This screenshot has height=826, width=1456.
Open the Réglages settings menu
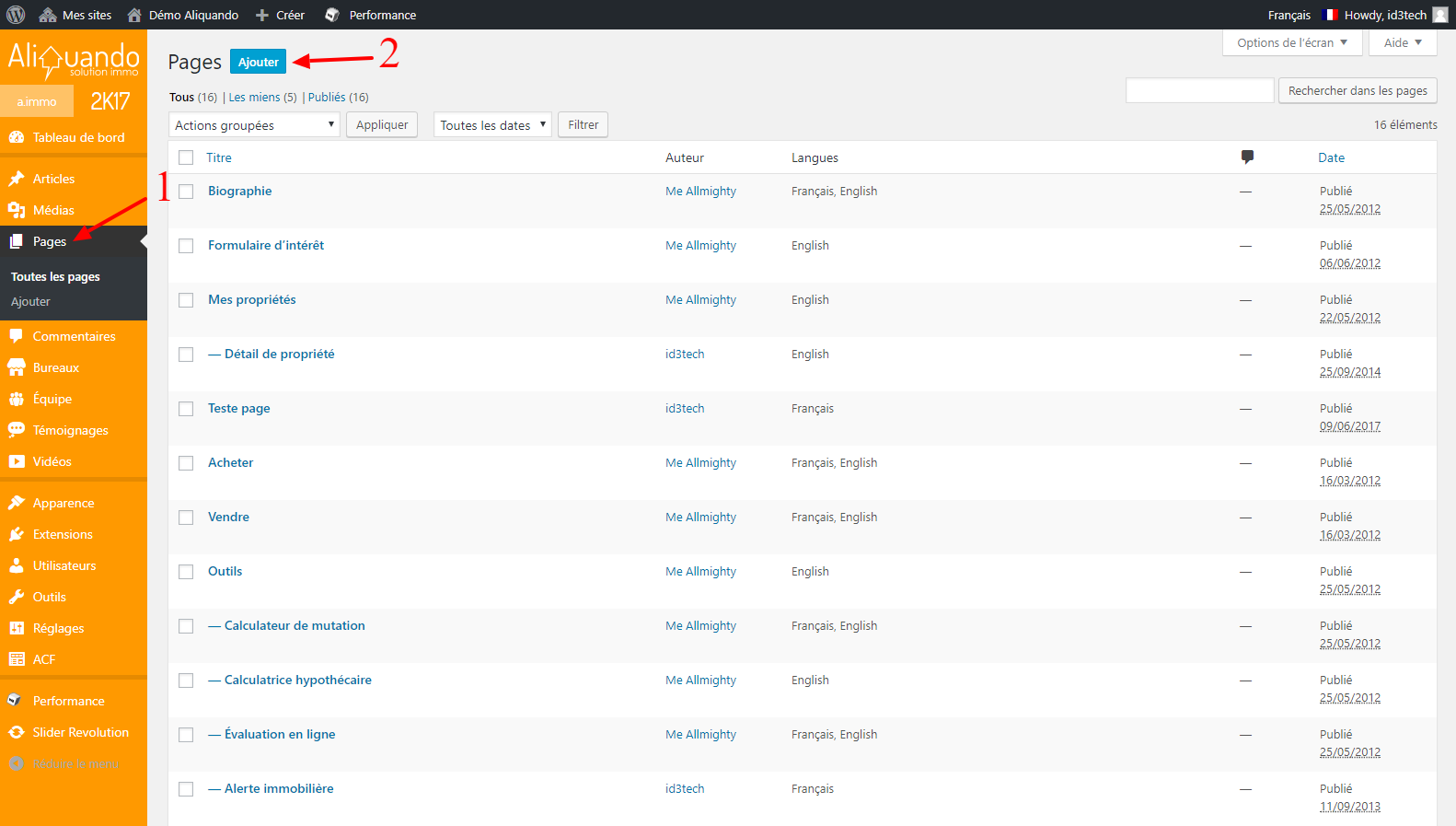(74, 628)
